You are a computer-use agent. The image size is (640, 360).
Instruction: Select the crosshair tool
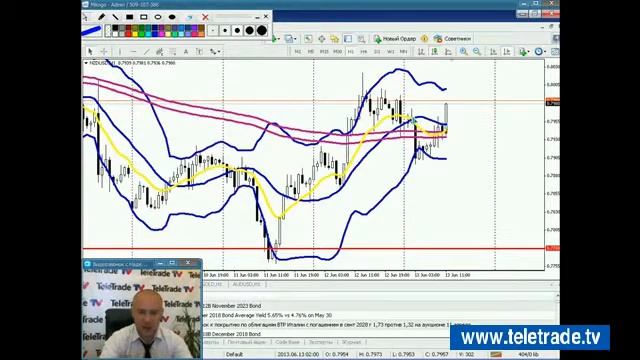coord(104,52)
